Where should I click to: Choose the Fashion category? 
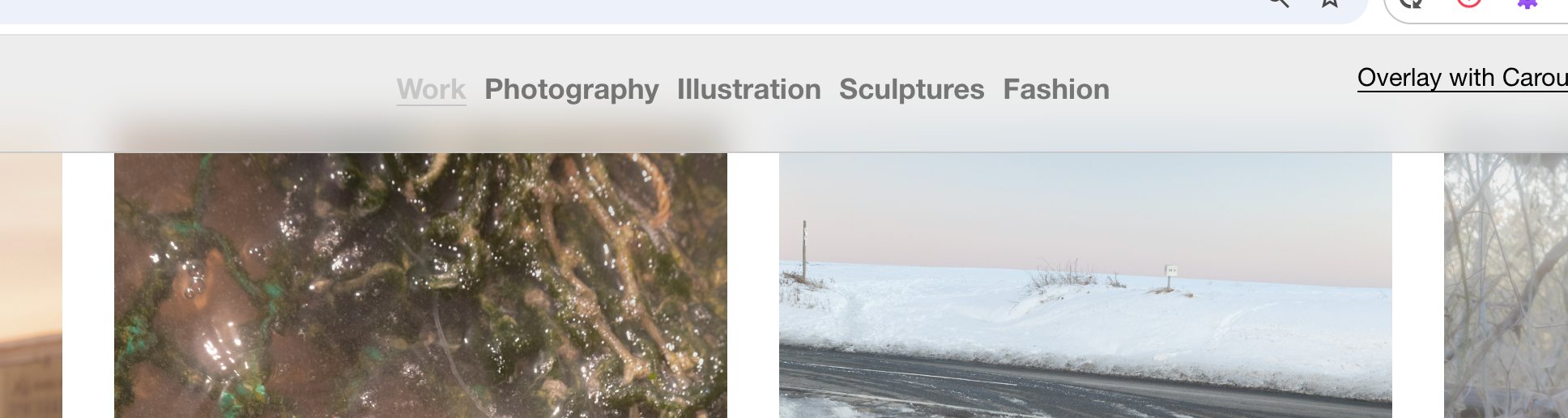point(1056,89)
